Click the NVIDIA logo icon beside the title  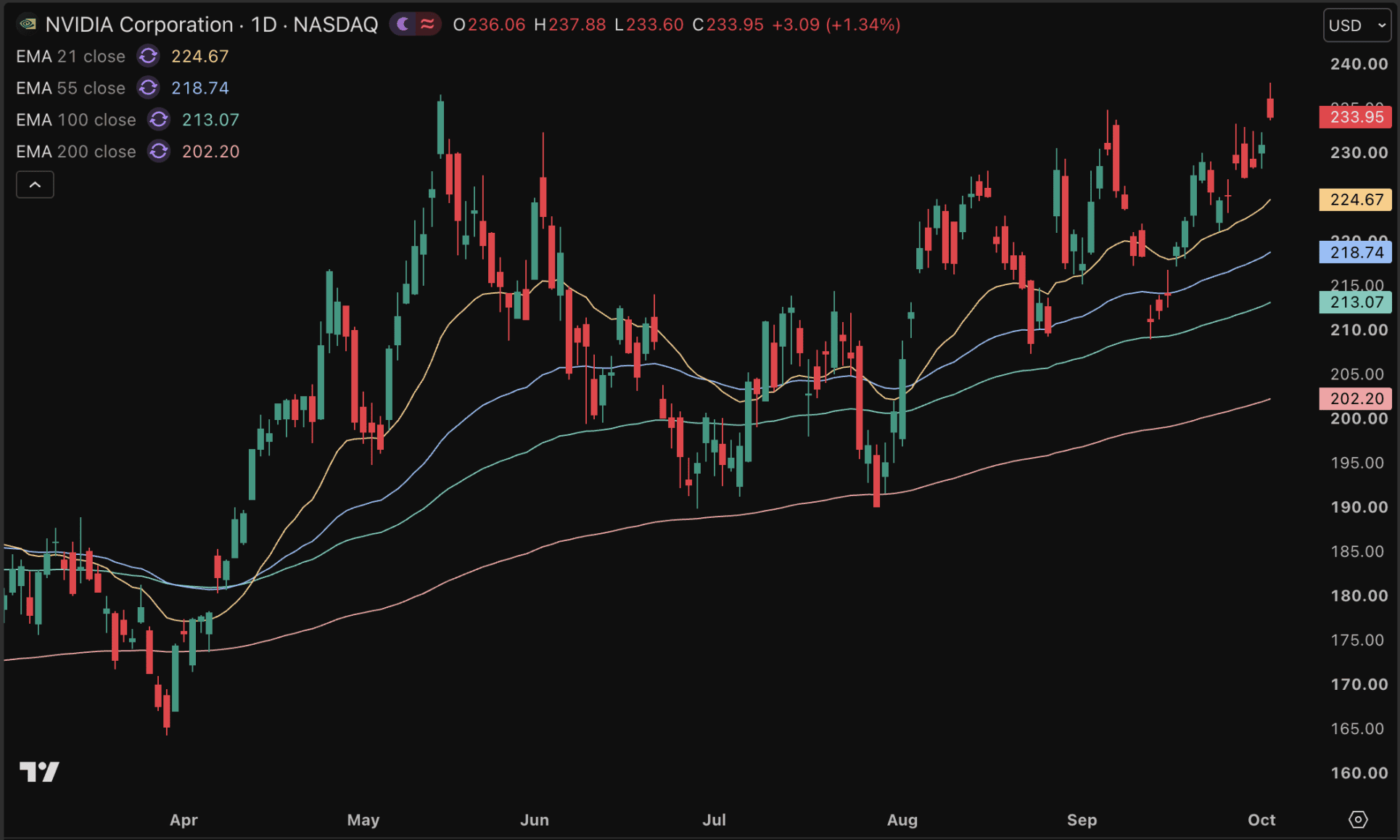coord(28,24)
